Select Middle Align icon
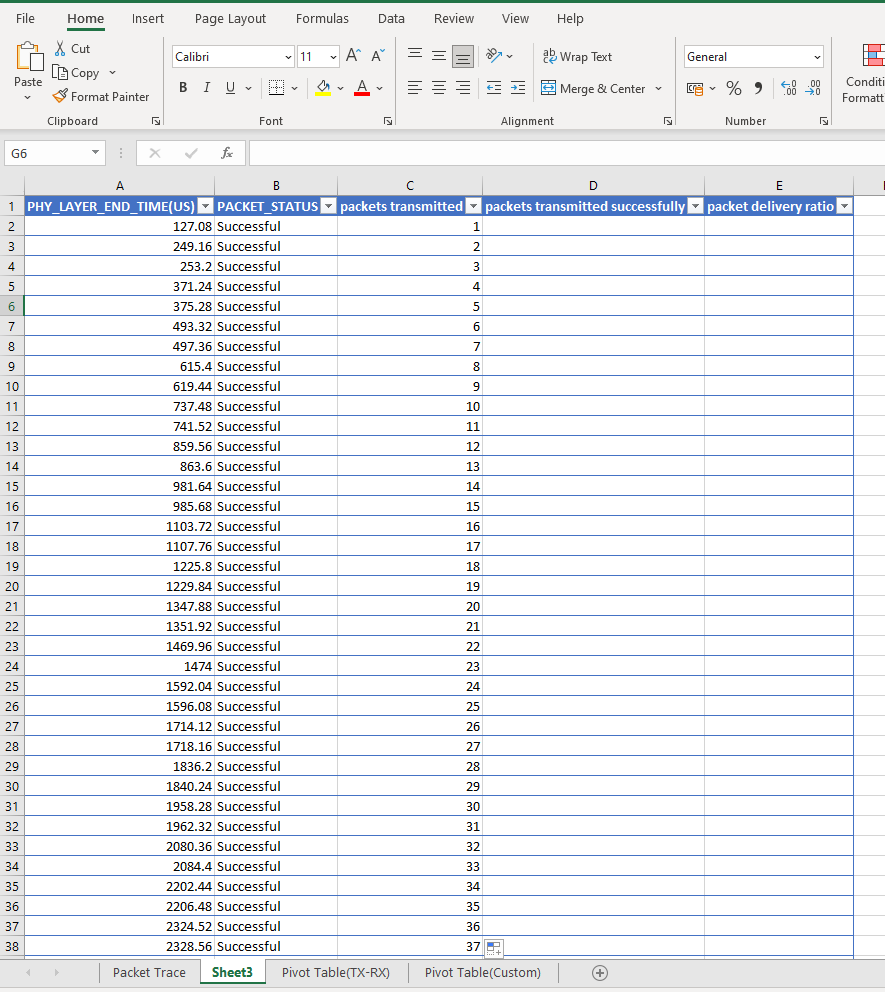Screen dimensions: 885x992 click(x=439, y=56)
